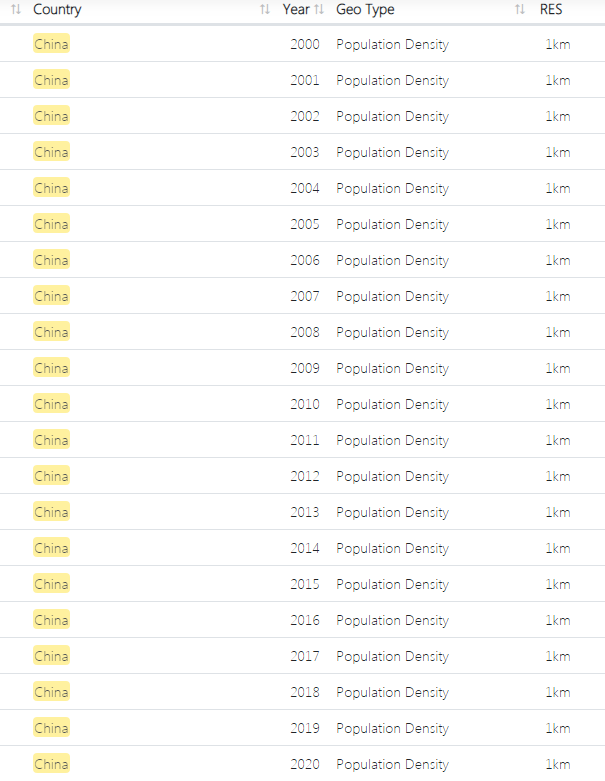Select the China tag in the 2001 row
Screen dimensions: 605x781
[51, 80]
